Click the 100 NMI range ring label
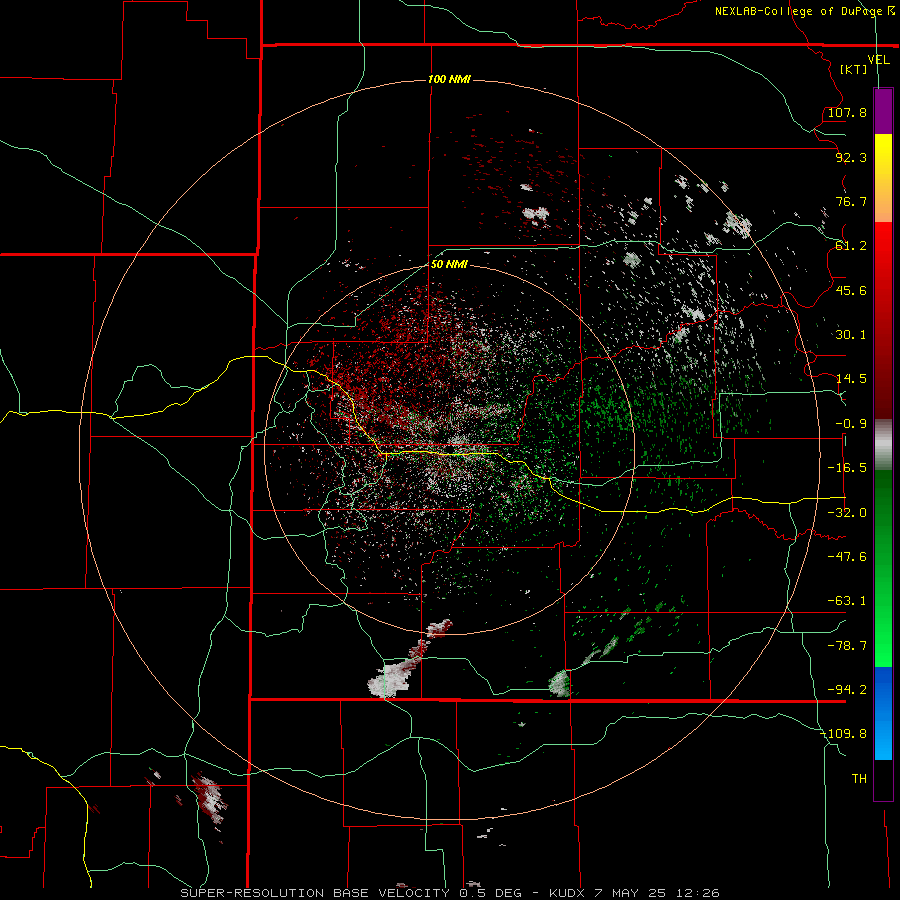Viewport: 900px width, 900px height. tap(449, 79)
